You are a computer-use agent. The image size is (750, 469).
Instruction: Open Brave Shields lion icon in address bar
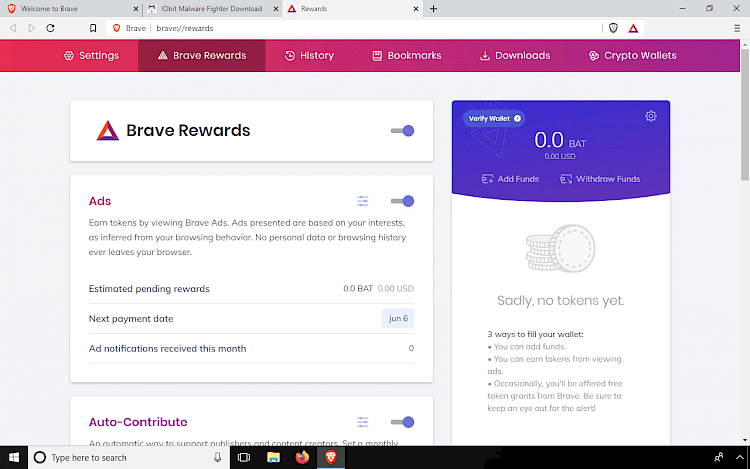[613, 28]
